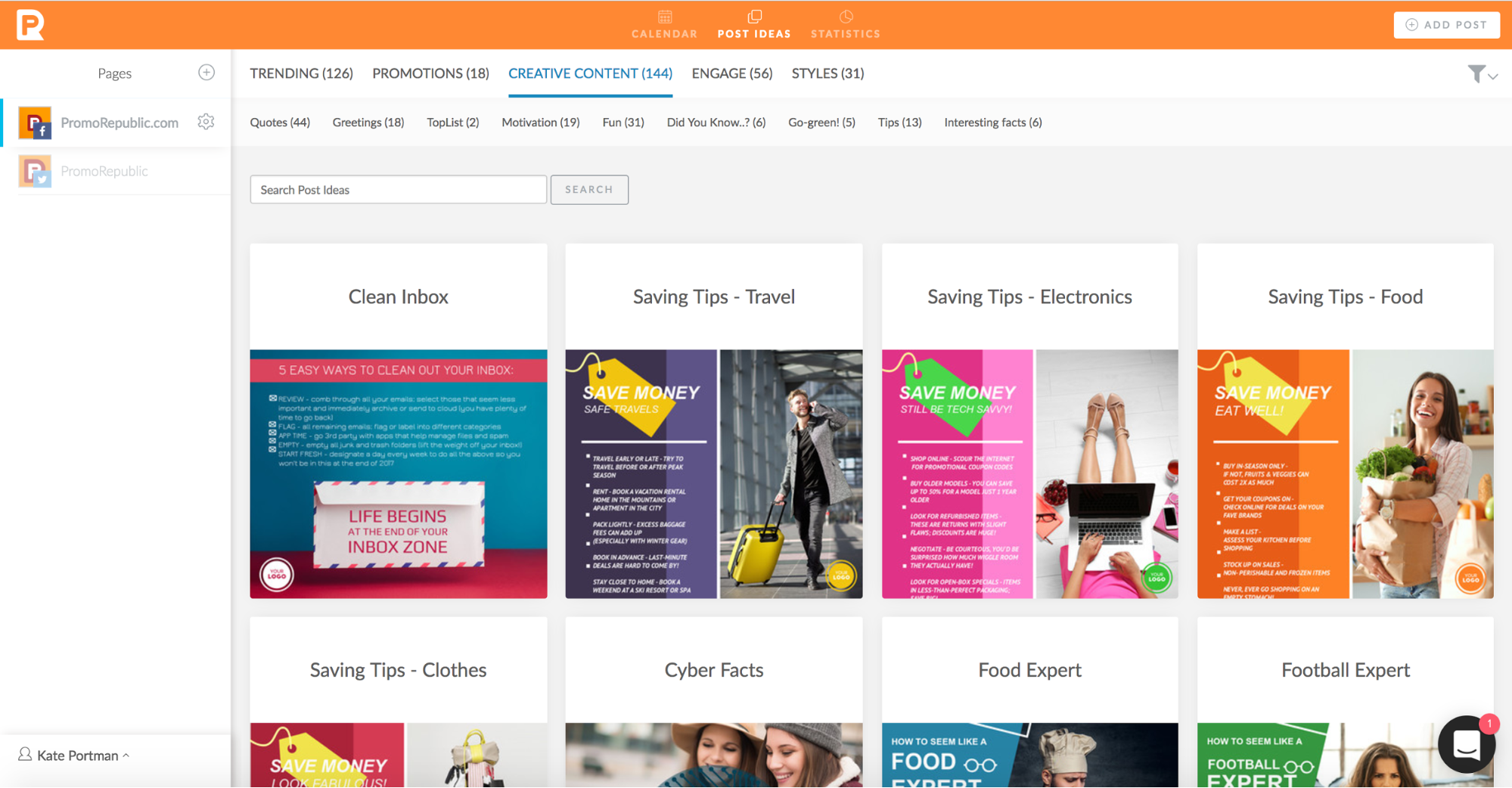Filter by Greetings (18)
Image resolution: width=1512 pixels, height=788 pixels.
point(368,123)
